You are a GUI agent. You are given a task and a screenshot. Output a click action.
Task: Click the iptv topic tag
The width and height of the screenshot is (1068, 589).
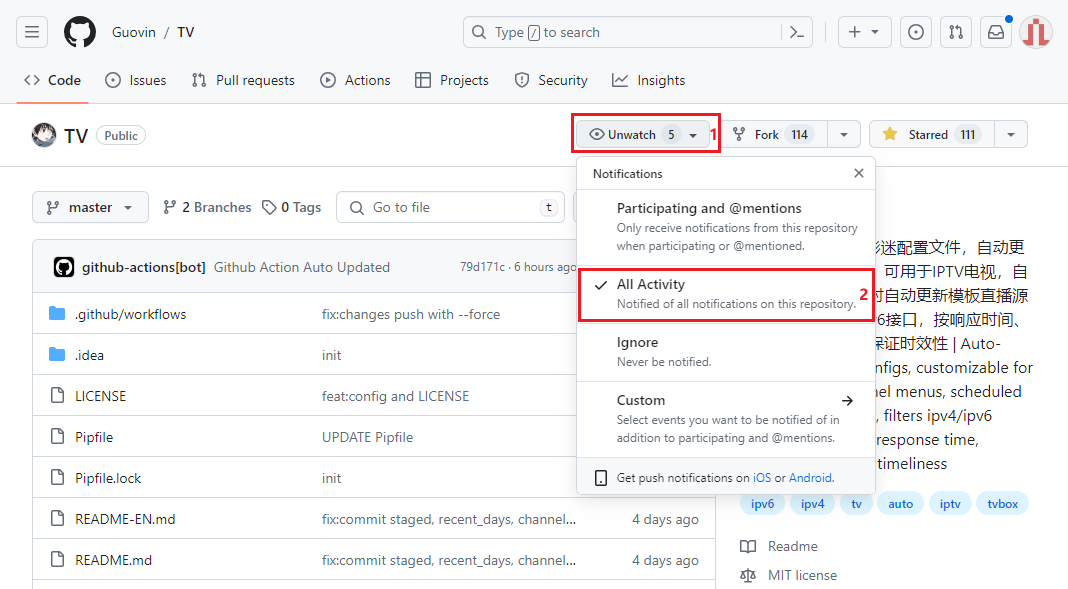tap(949, 504)
